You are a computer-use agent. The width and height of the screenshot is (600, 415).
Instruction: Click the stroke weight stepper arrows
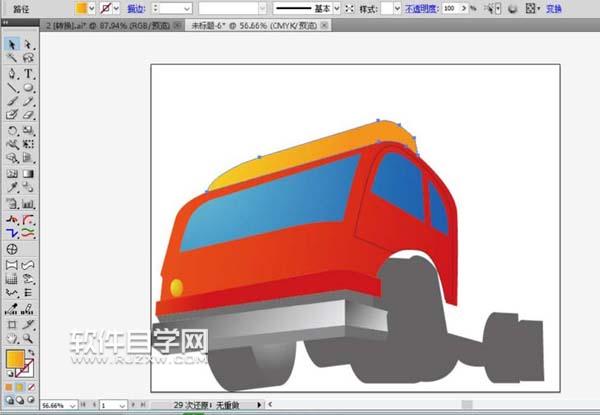pos(155,8)
